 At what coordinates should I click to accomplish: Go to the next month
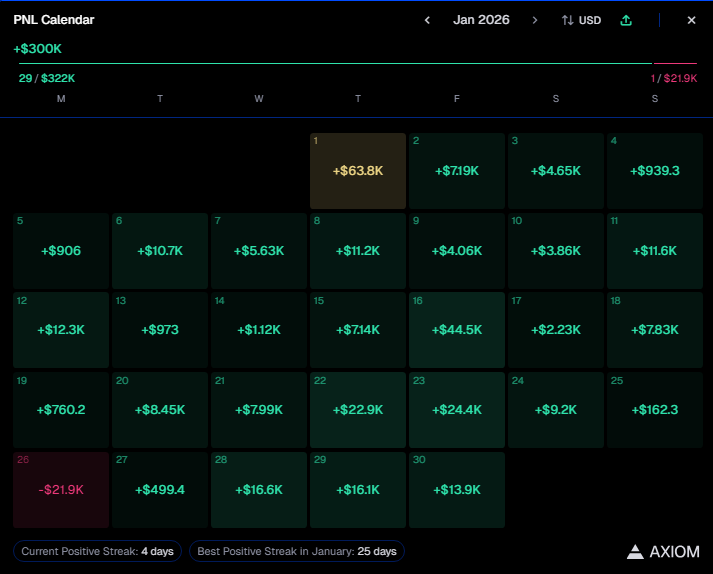[x=535, y=20]
